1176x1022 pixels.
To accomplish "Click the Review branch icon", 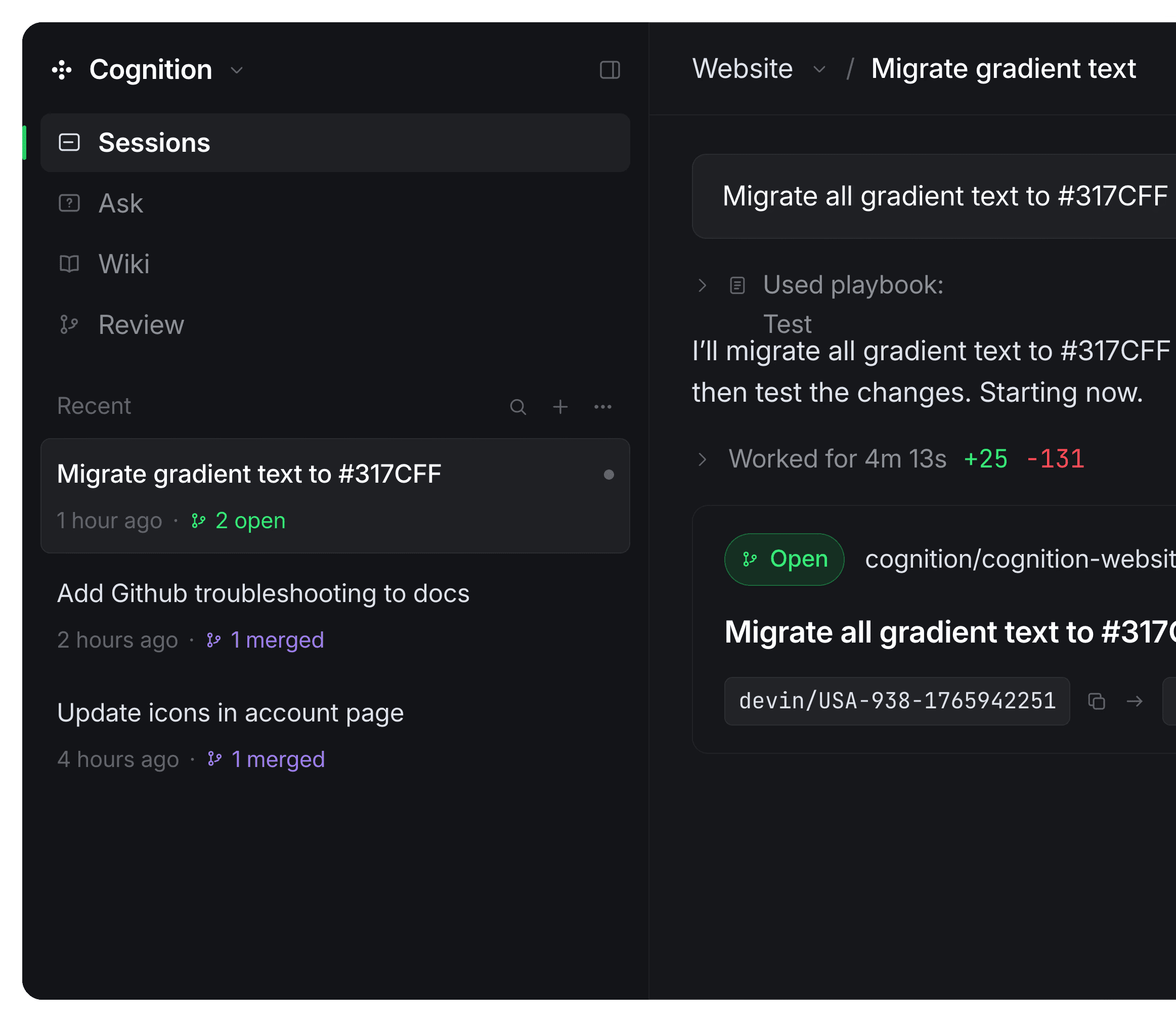I will pyautogui.click(x=69, y=325).
